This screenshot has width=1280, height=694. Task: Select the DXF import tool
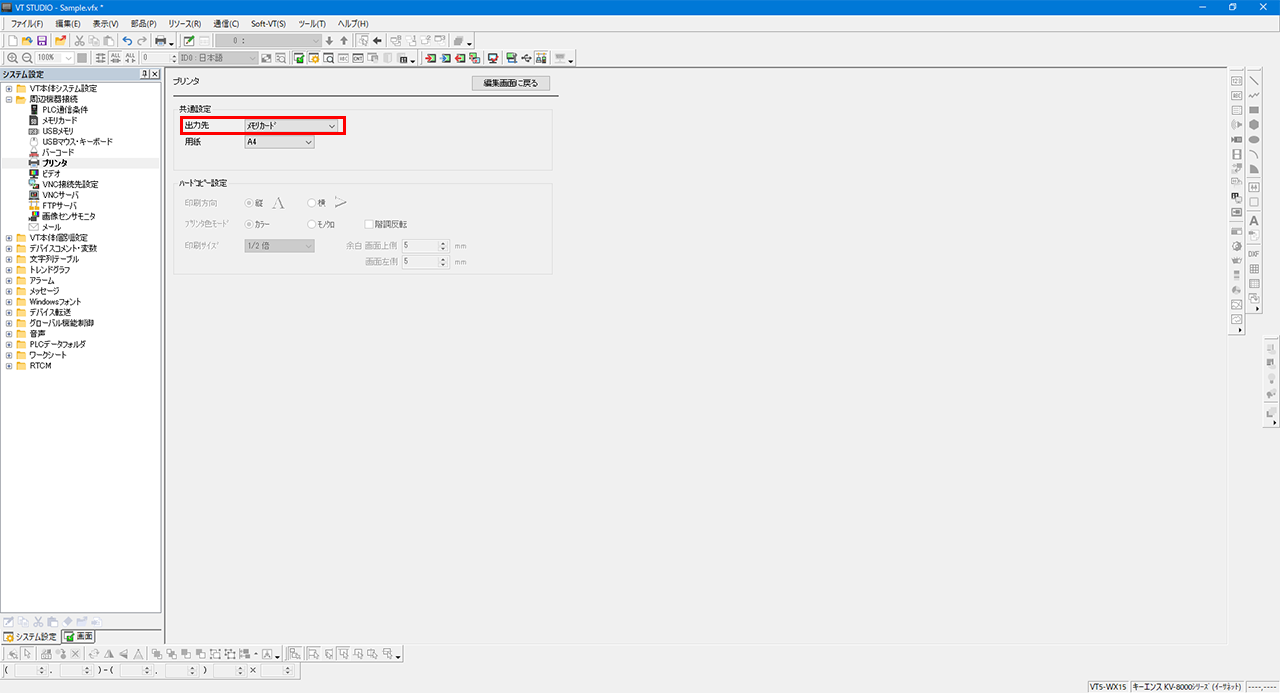pyautogui.click(x=1253, y=254)
